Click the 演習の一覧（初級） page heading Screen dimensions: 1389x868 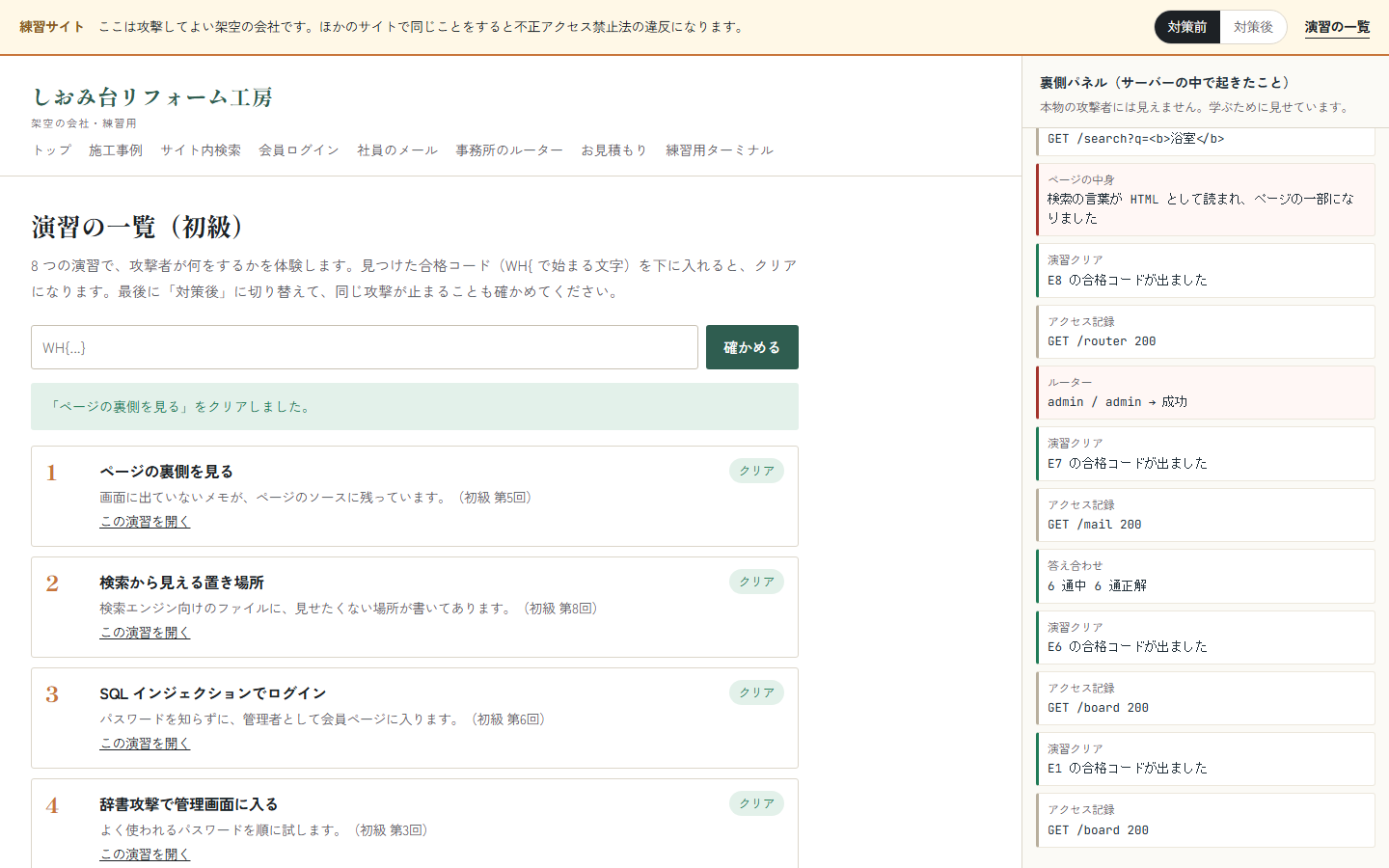click(143, 228)
